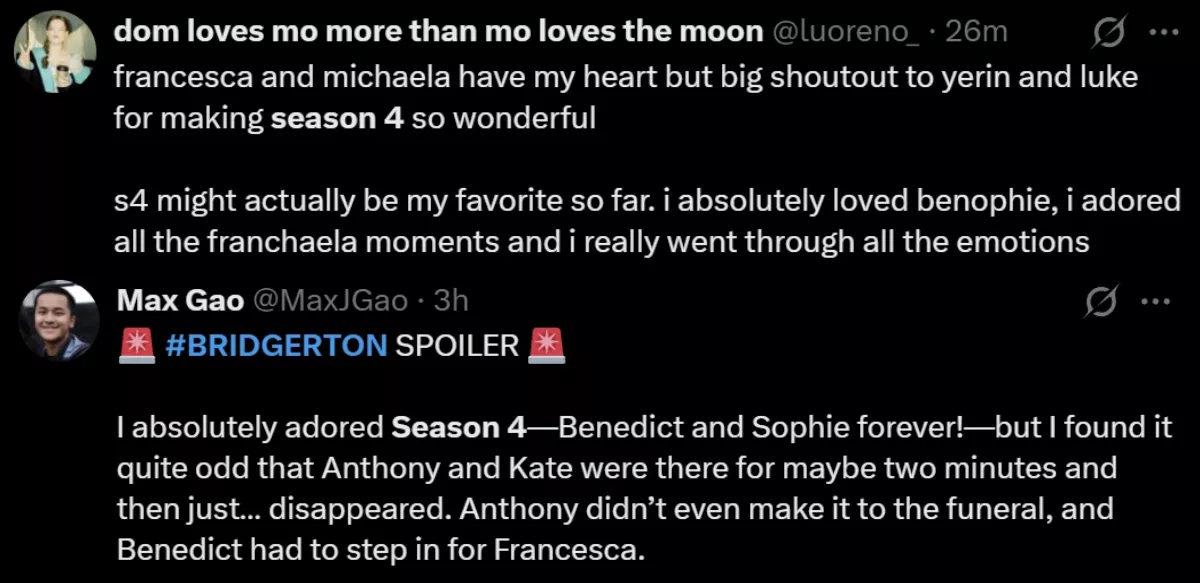This screenshot has width=1200, height=583.
Task: Expand more options on Max Gao's tweet
Action: (1156, 300)
